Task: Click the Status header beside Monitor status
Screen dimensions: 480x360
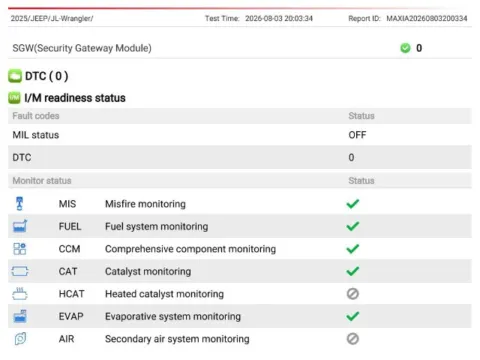Action: point(361,181)
